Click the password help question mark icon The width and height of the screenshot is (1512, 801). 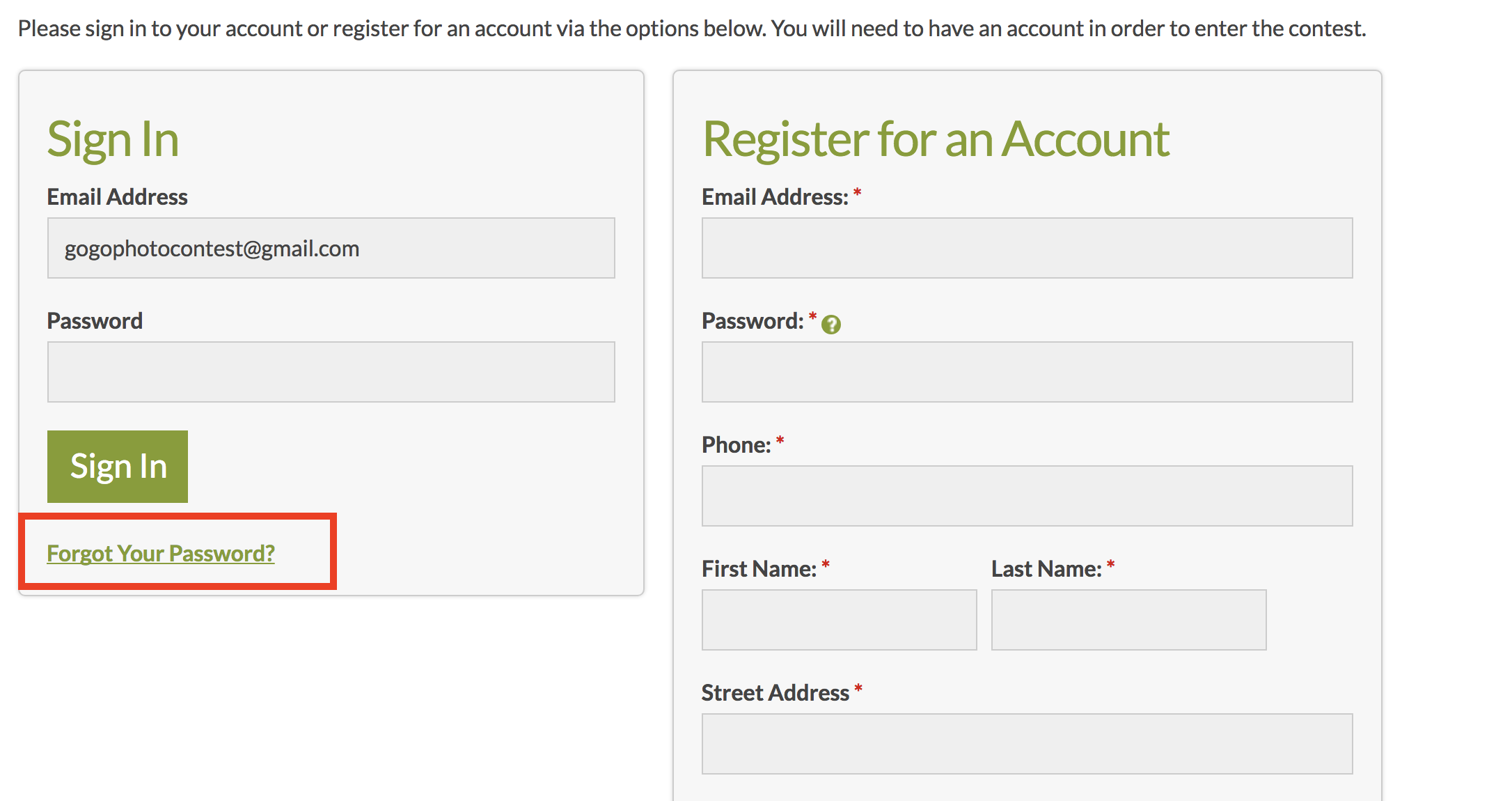pos(830,325)
